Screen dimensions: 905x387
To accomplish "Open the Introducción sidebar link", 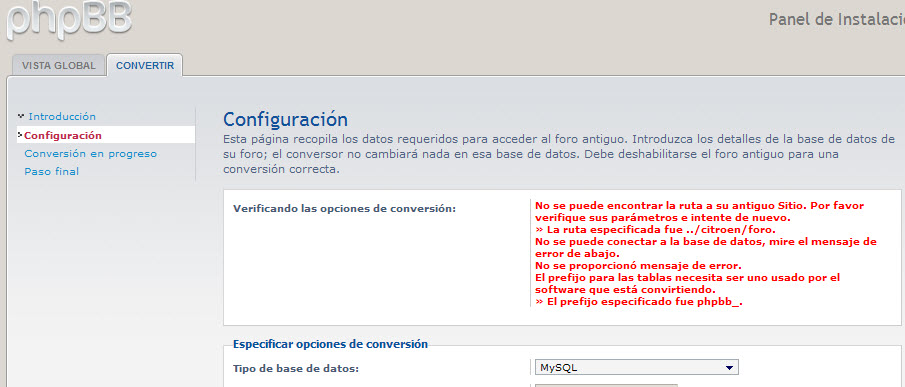I will pyautogui.click(x=62, y=117).
